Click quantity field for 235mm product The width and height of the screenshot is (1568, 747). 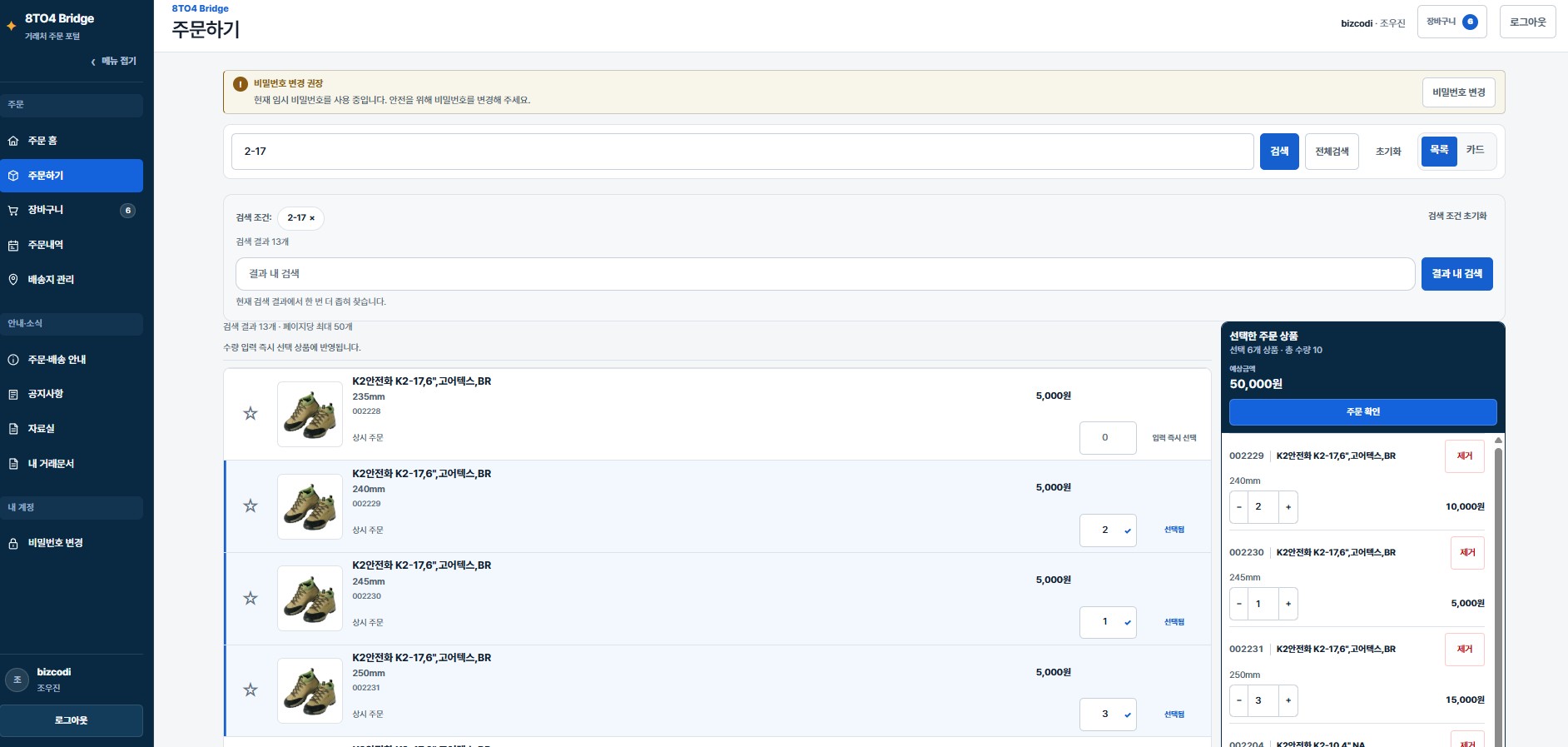[1108, 438]
